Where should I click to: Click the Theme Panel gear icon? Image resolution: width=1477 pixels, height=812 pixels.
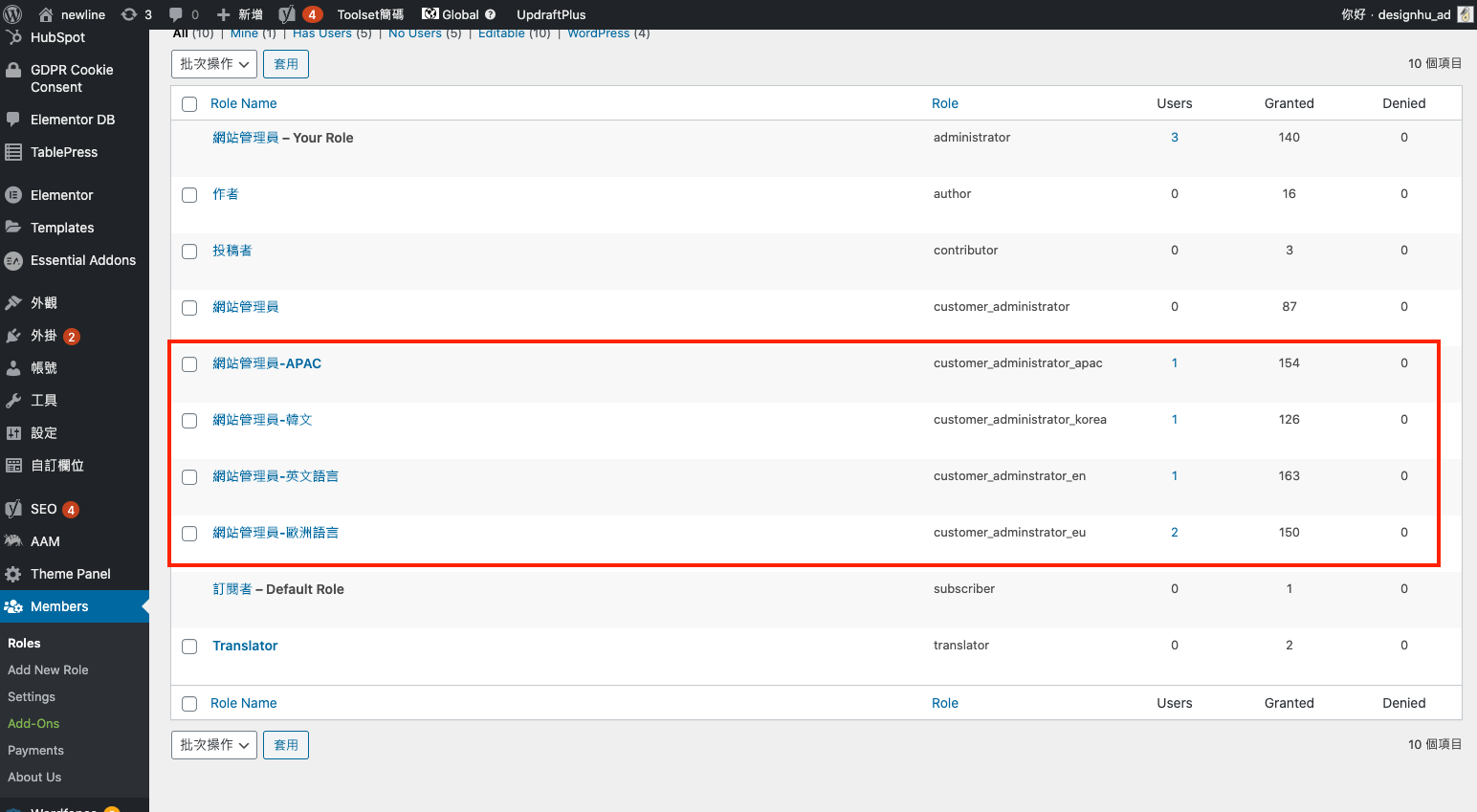[13, 574]
